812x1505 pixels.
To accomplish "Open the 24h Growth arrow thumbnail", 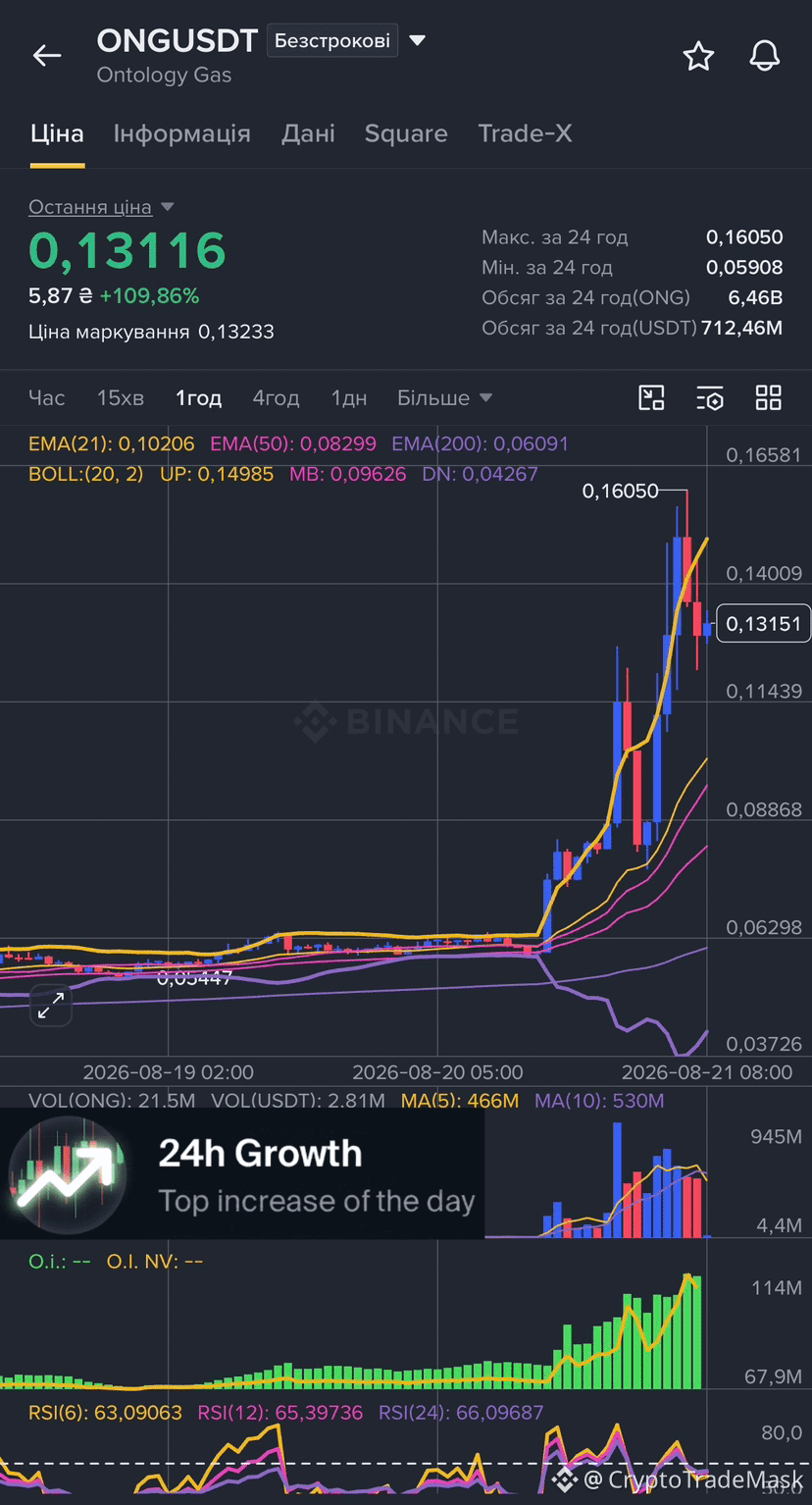I will coord(68,1173).
